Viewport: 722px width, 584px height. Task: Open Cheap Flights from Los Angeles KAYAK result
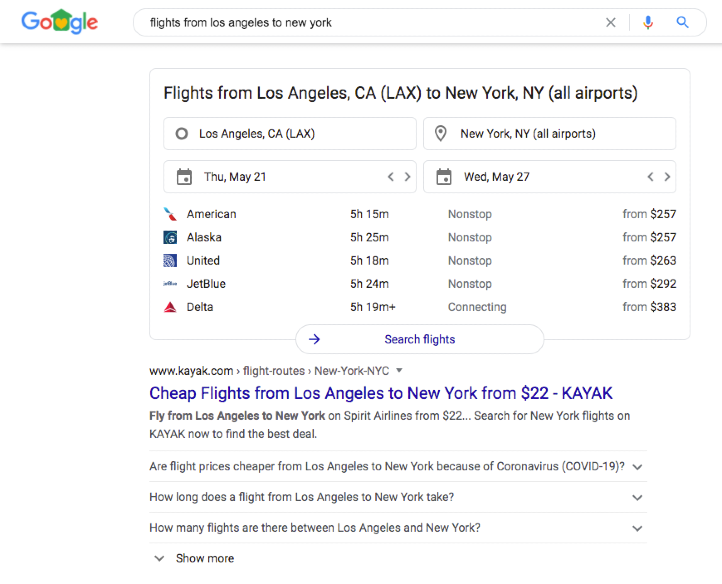pyautogui.click(x=381, y=393)
